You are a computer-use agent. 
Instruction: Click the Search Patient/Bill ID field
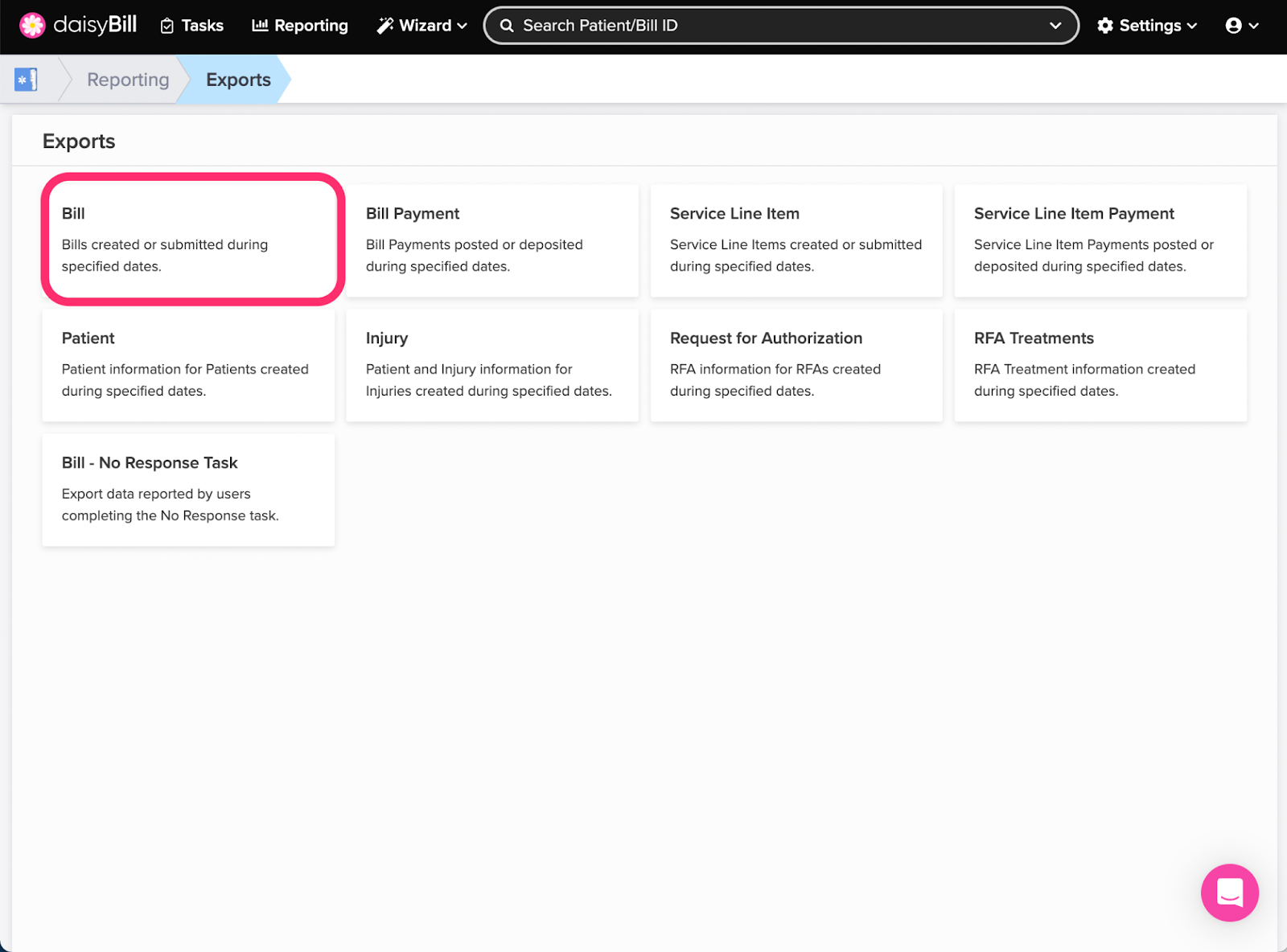pyautogui.click(x=780, y=26)
